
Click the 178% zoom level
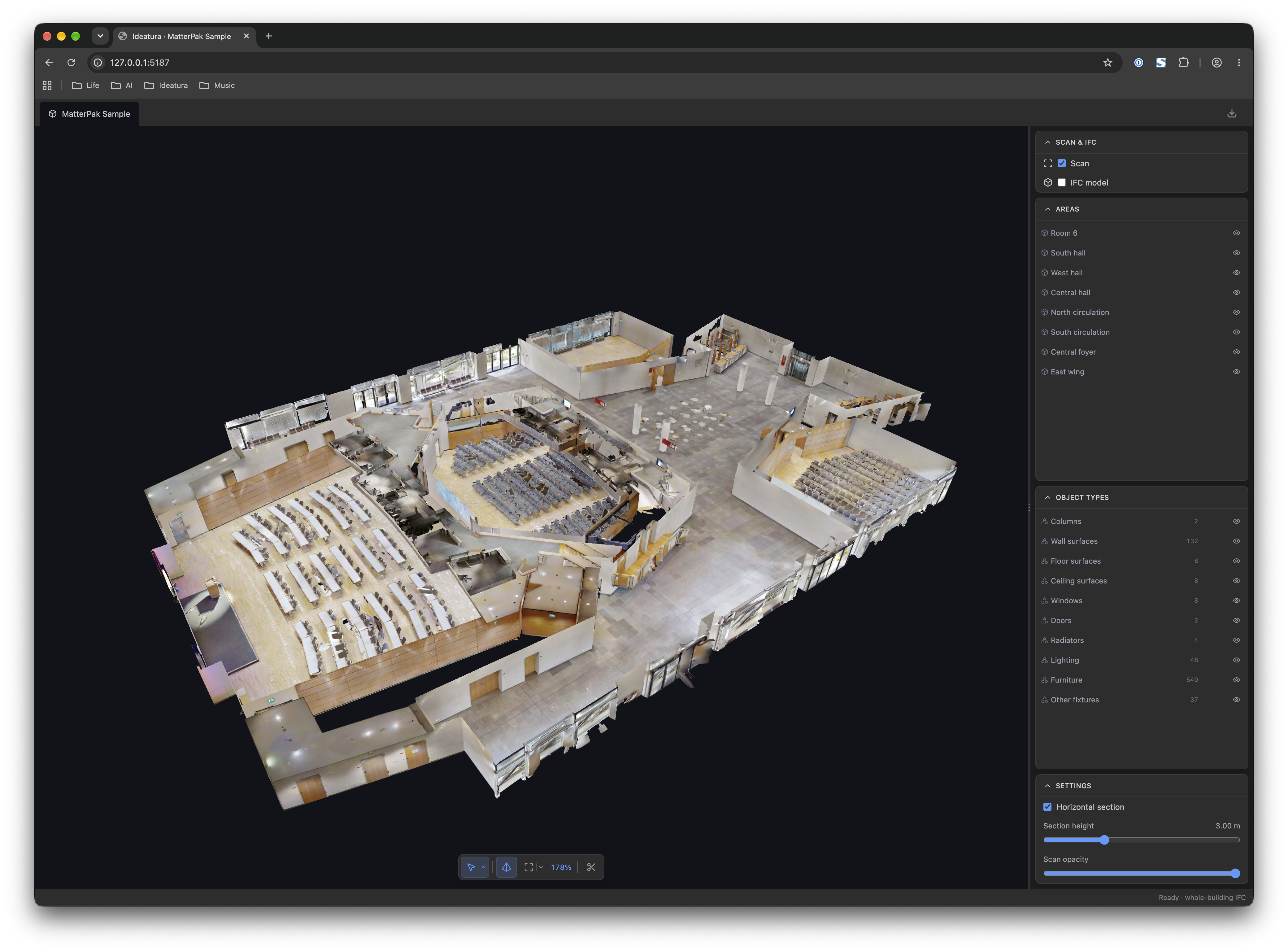(x=561, y=867)
